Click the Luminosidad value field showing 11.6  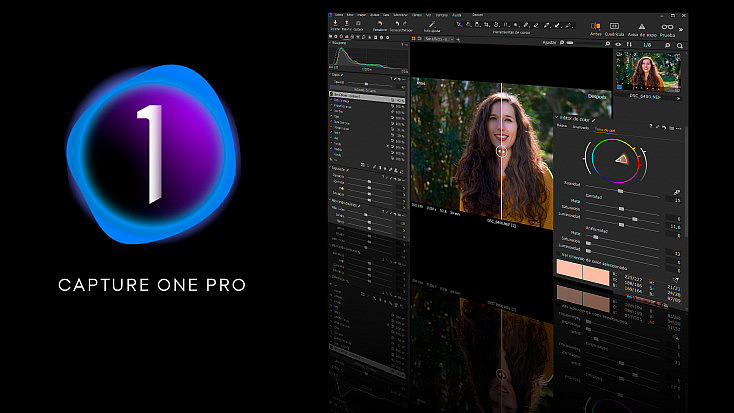[x=673, y=227]
